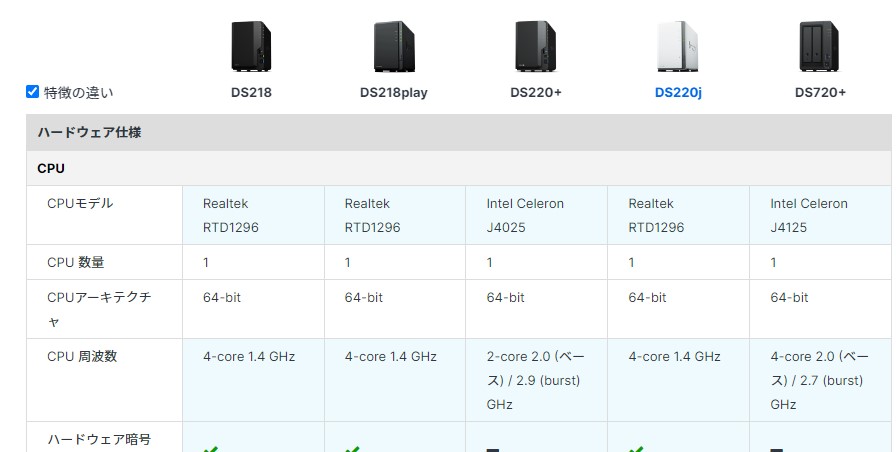Click the Intel Celeron J4025 cell
The image size is (896, 452).
click(x=536, y=215)
